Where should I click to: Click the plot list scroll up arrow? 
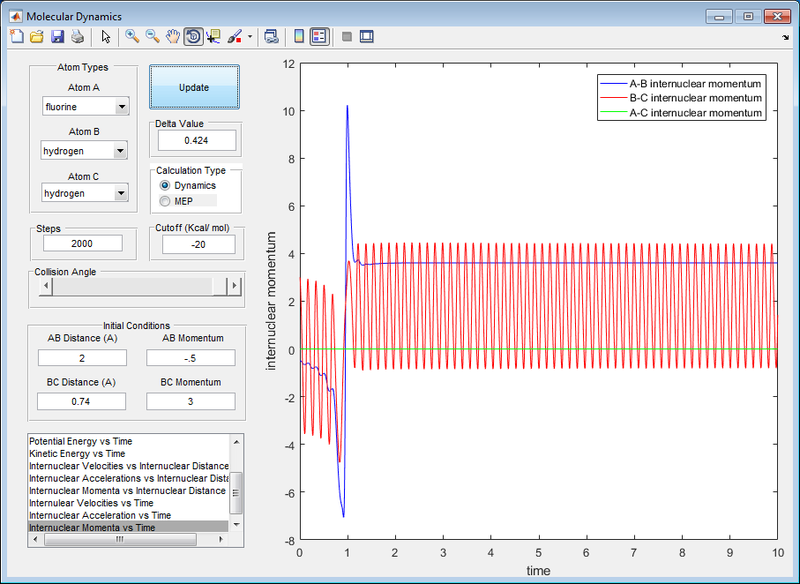(x=236, y=442)
